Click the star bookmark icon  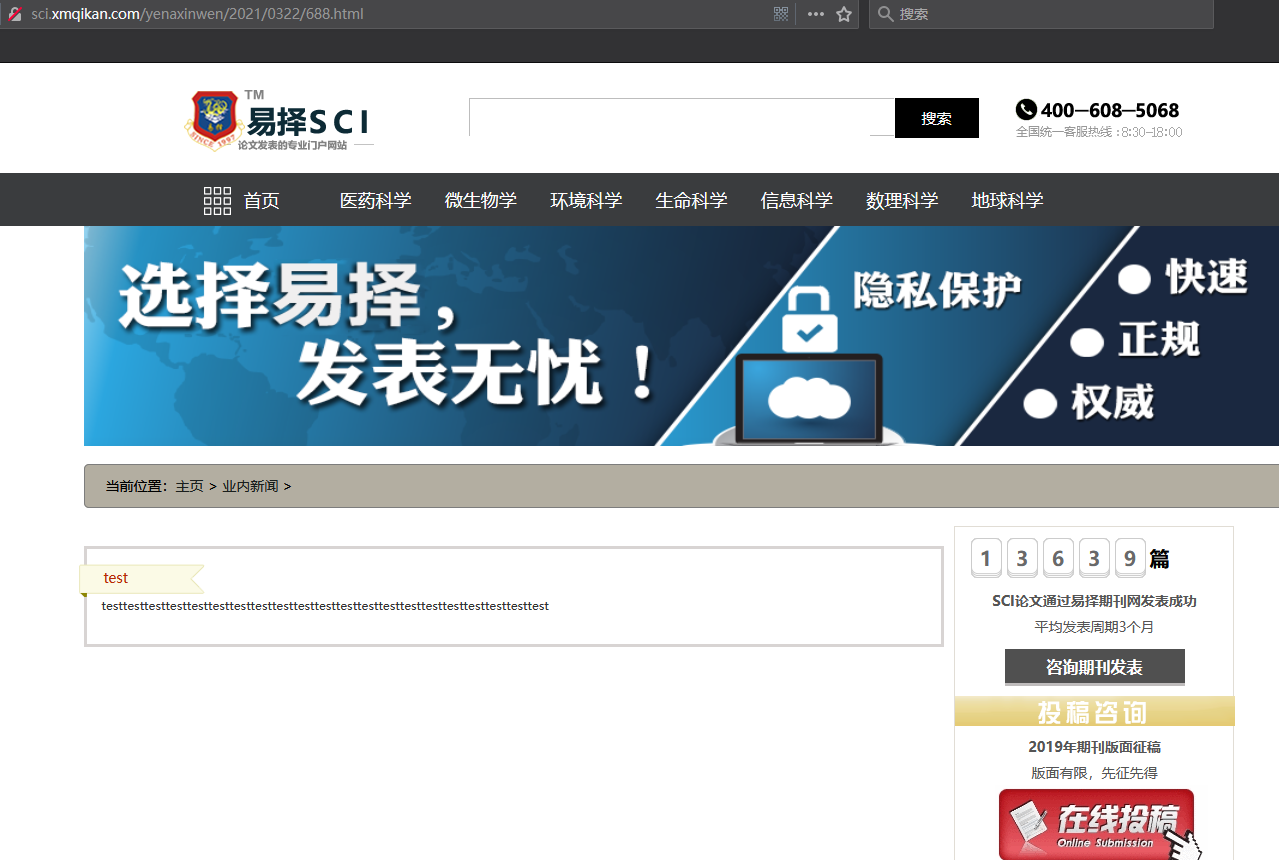pyautogui.click(x=843, y=14)
